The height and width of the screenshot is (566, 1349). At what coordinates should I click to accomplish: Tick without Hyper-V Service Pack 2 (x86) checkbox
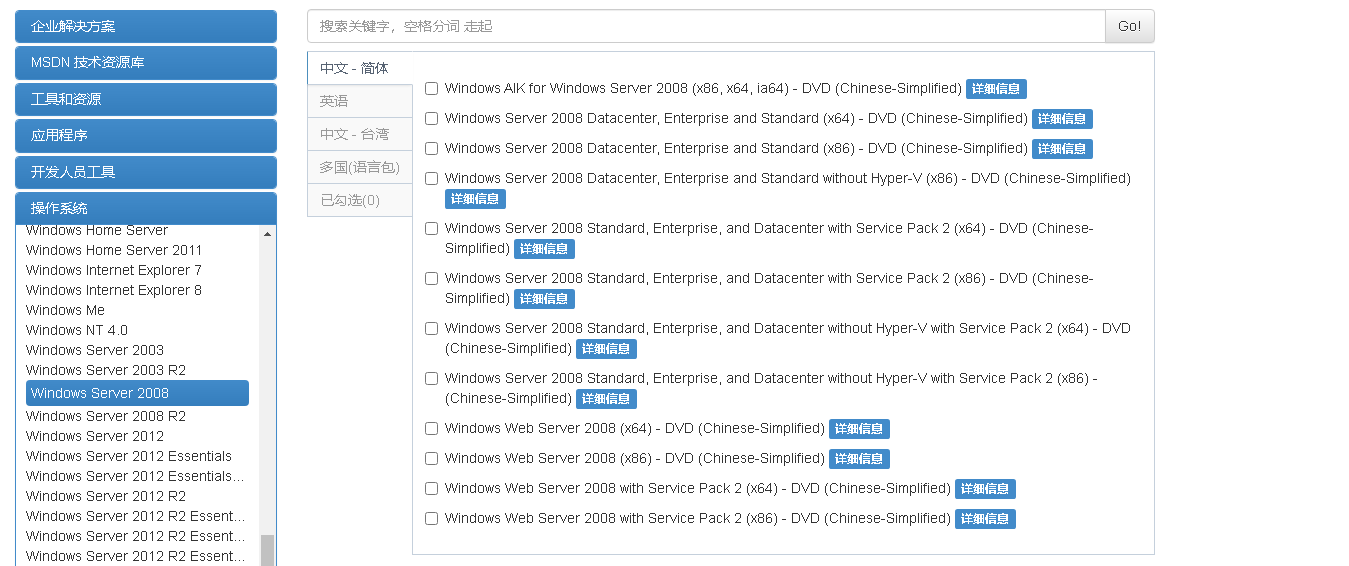click(432, 379)
